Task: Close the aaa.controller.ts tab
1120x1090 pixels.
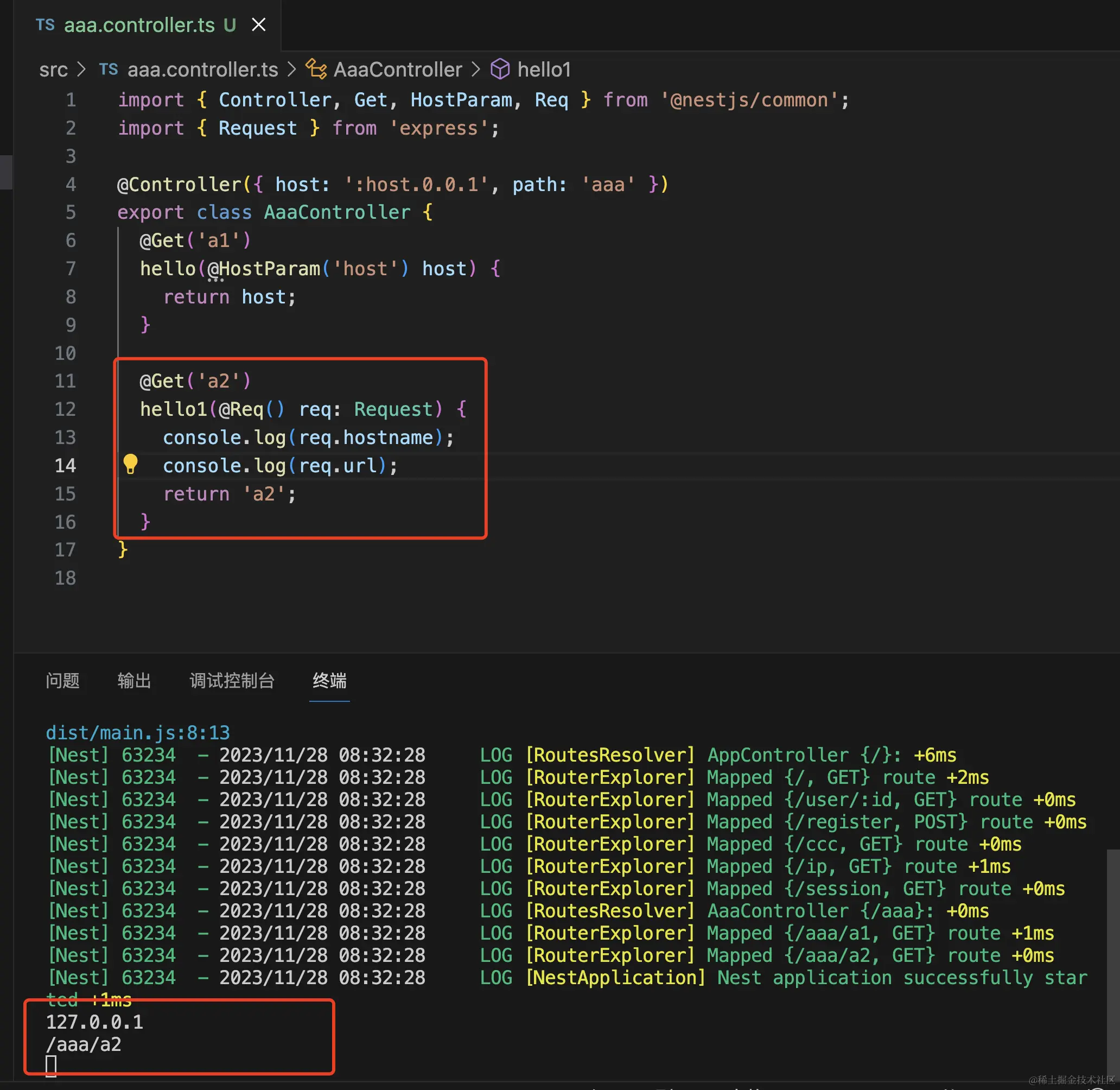Action: click(259, 24)
